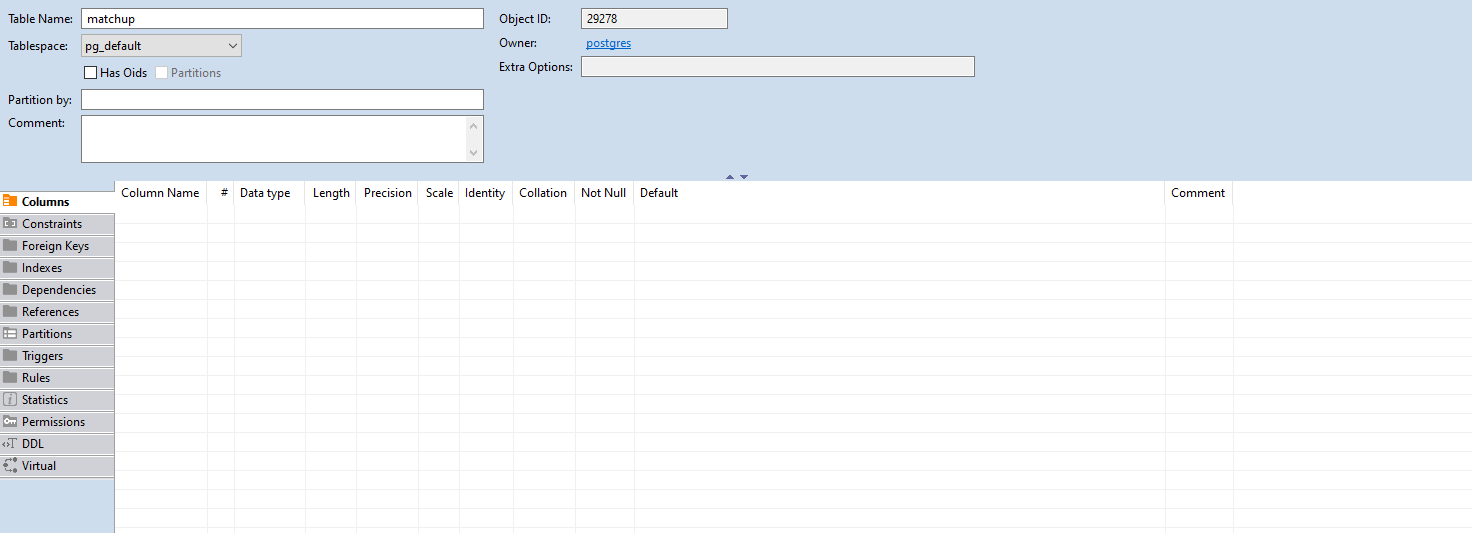Viewport: 1472px width, 533px height.
Task: Switch to the Rules tab
Action: 57,378
